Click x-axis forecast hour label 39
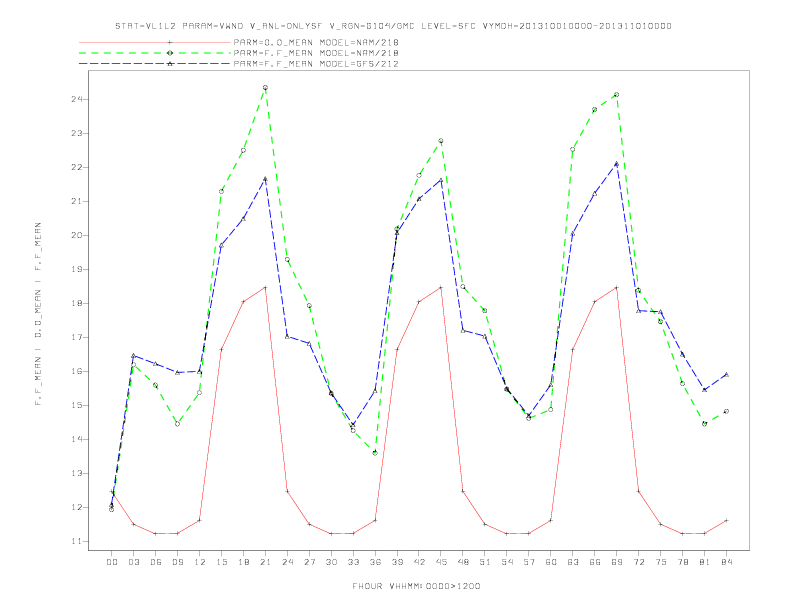The image size is (792, 612). coord(397,562)
